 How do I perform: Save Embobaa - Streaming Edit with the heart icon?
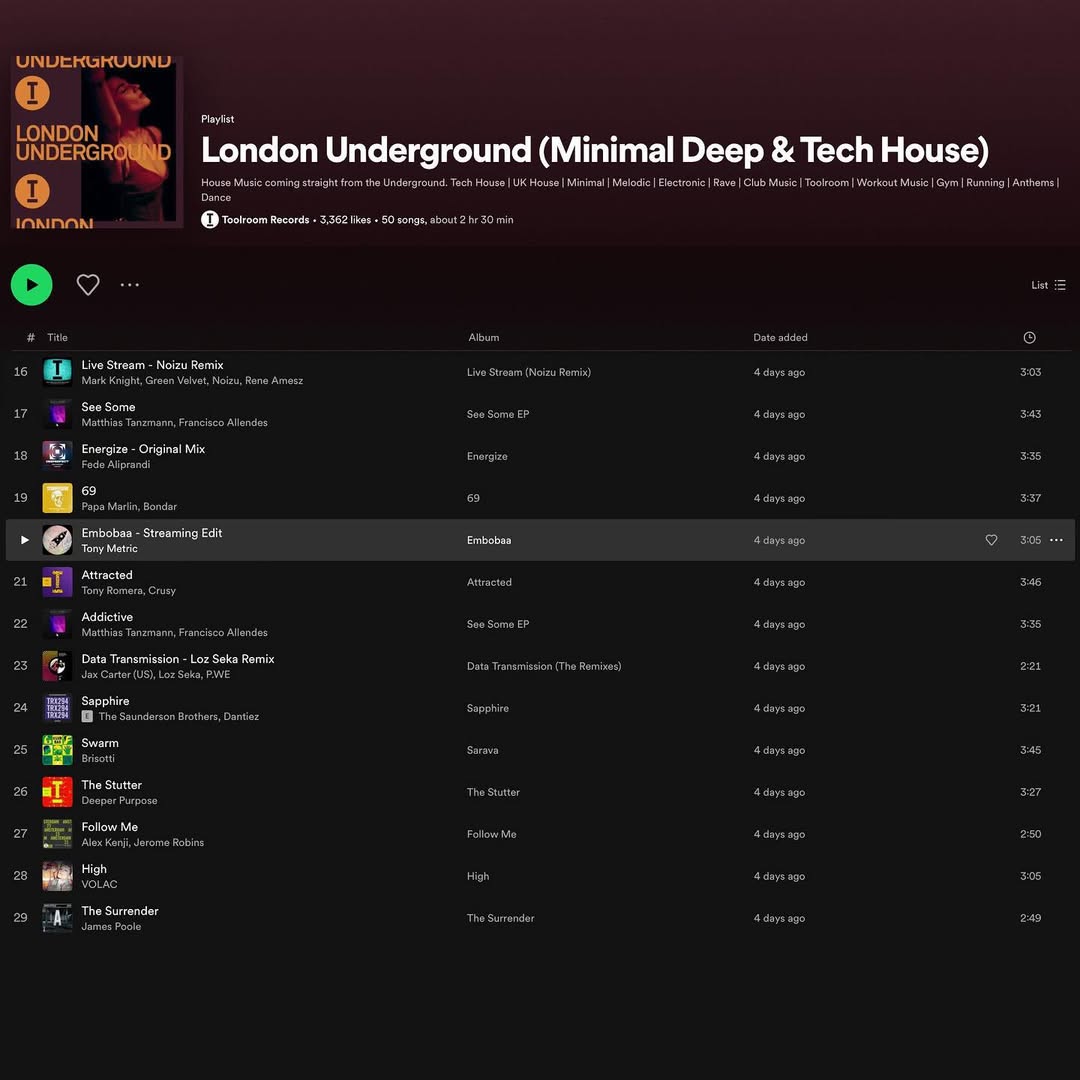(991, 540)
